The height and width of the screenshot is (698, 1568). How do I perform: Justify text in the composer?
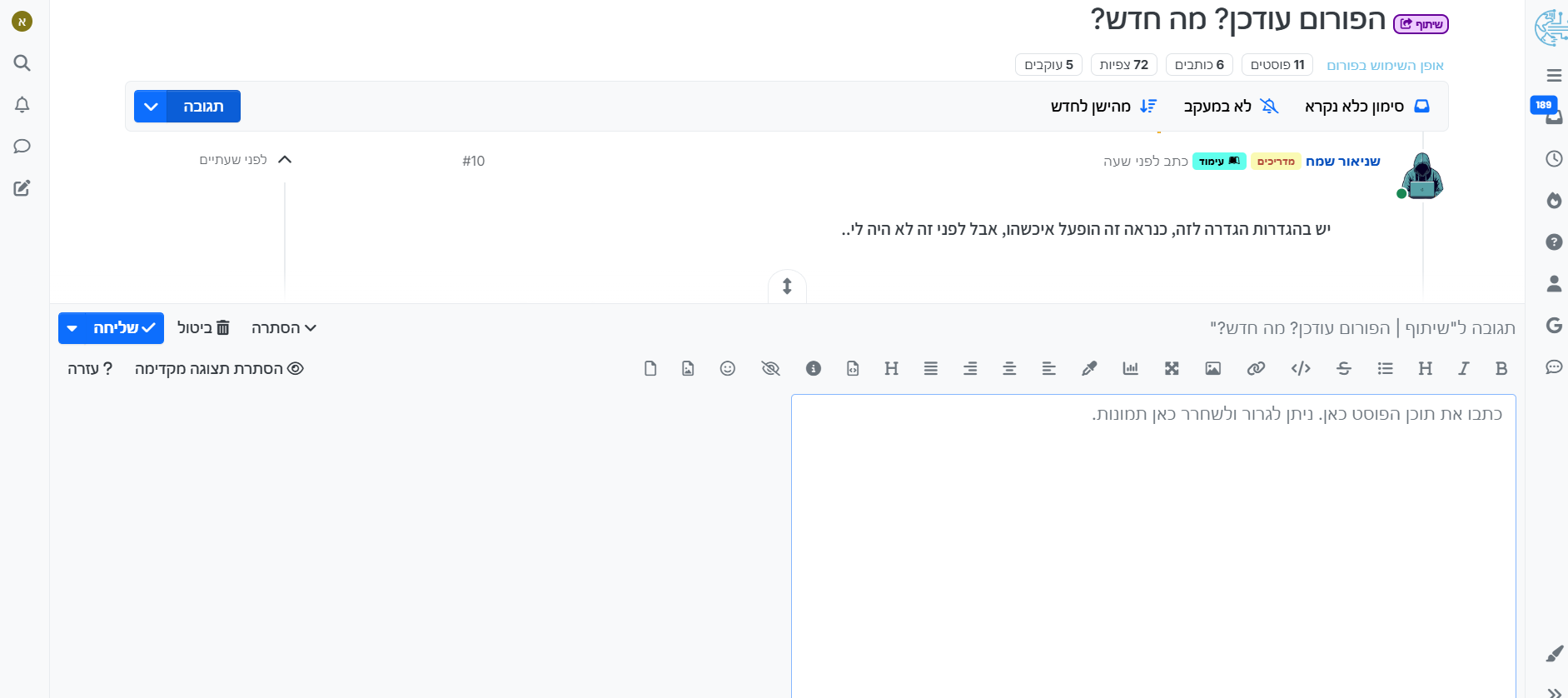click(x=931, y=368)
